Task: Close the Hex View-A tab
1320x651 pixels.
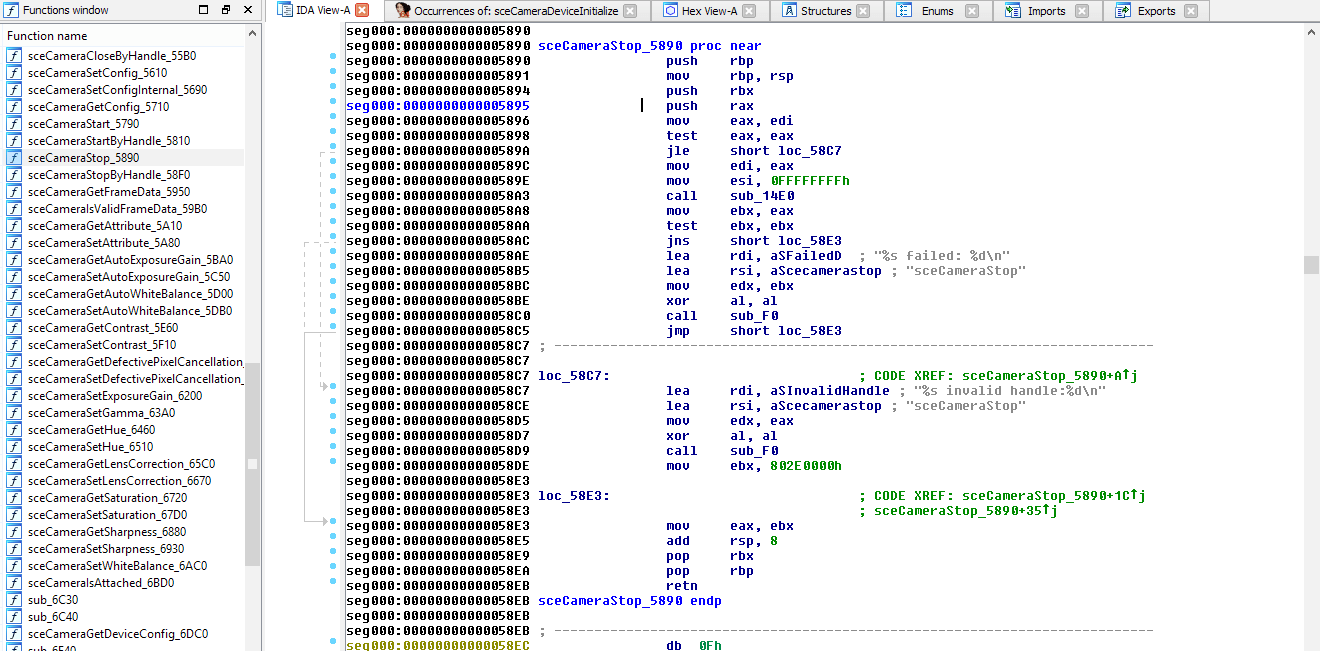Action: (x=749, y=11)
